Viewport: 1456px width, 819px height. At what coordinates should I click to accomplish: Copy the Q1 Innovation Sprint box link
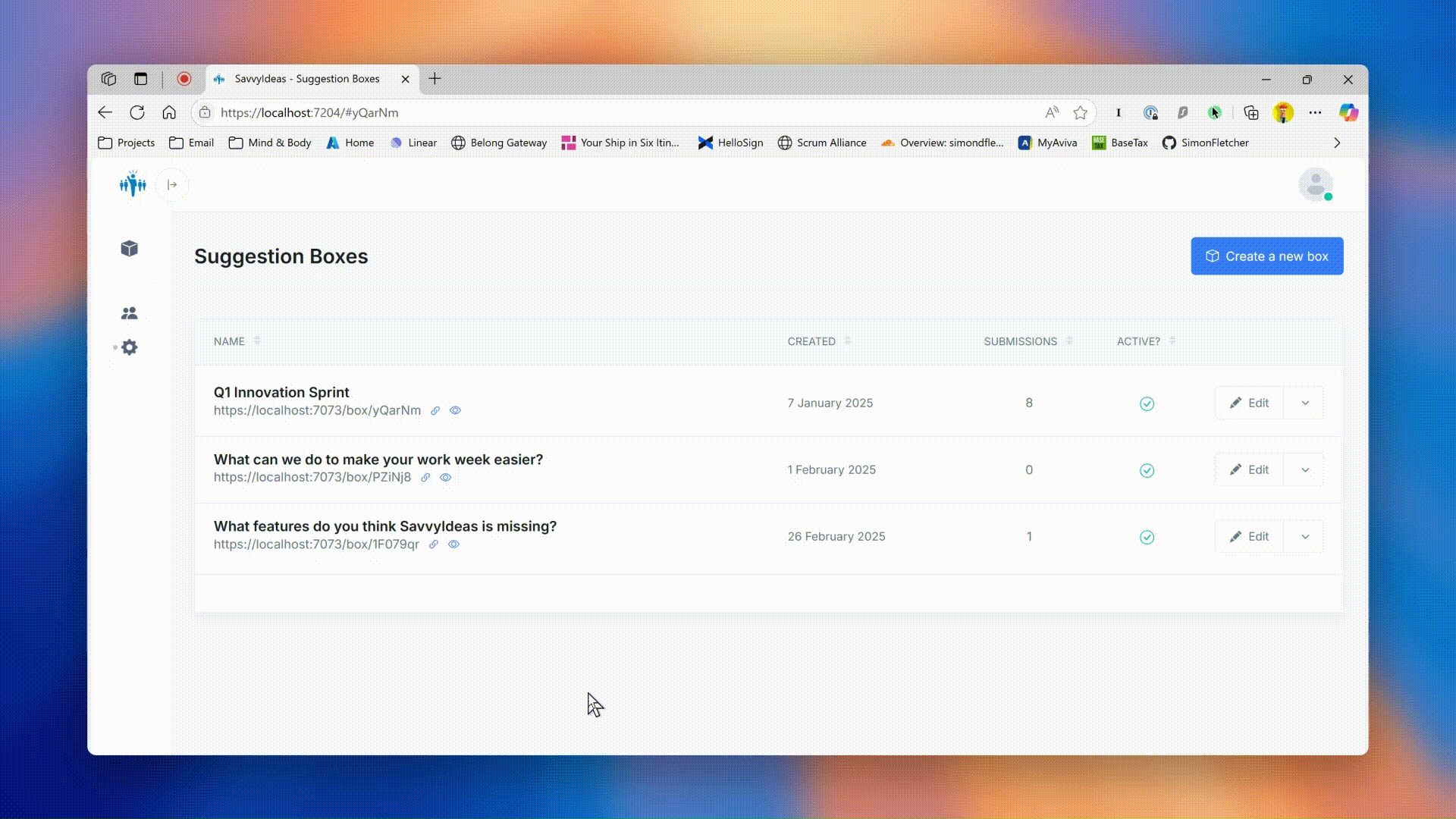coord(435,410)
